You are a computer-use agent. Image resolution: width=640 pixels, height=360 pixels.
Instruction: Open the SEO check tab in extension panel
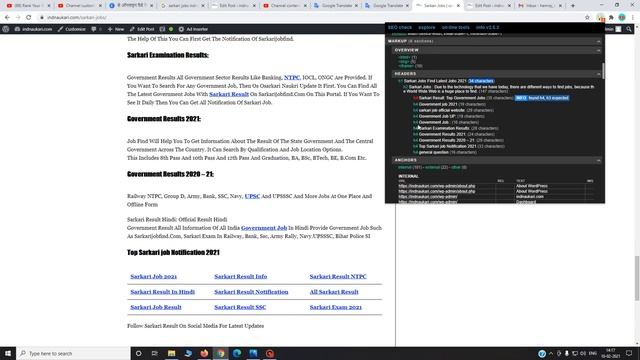(400, 27)
